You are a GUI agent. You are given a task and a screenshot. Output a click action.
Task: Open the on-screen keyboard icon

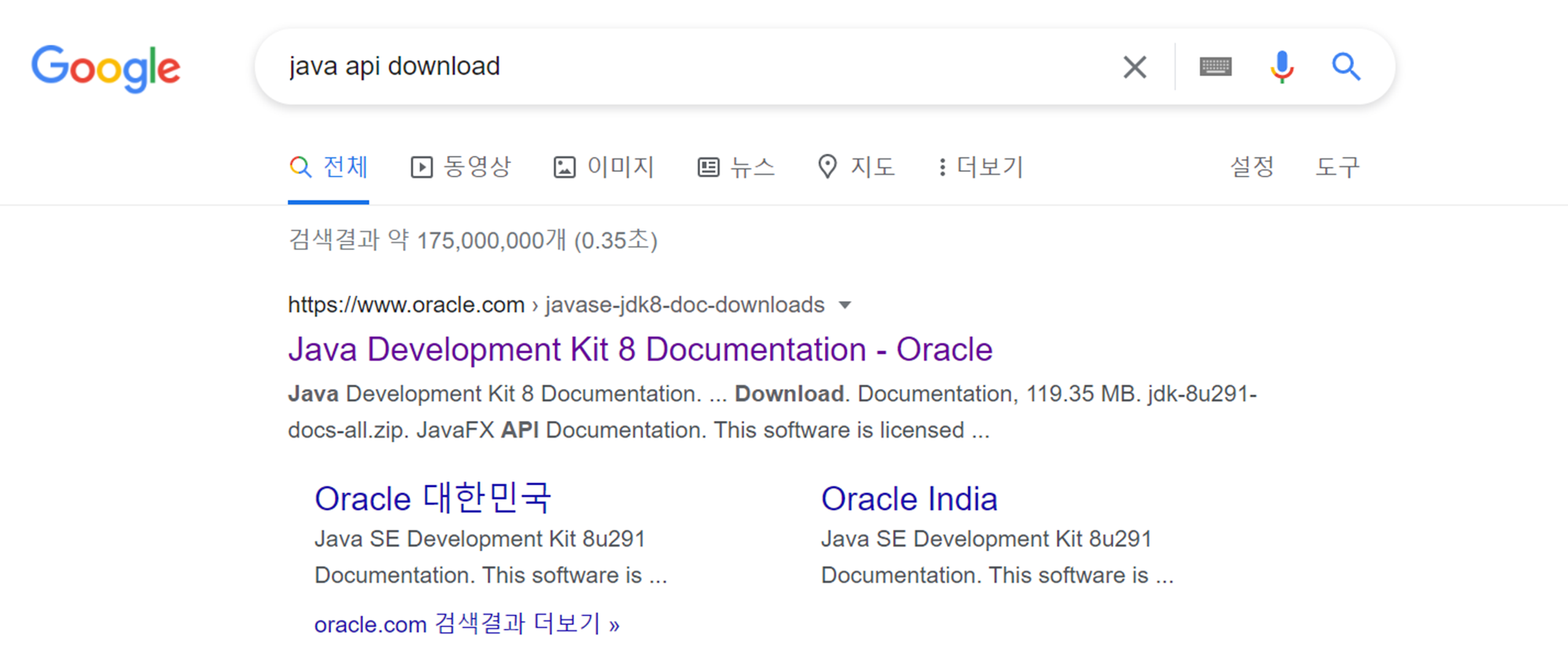[1215, 67]
